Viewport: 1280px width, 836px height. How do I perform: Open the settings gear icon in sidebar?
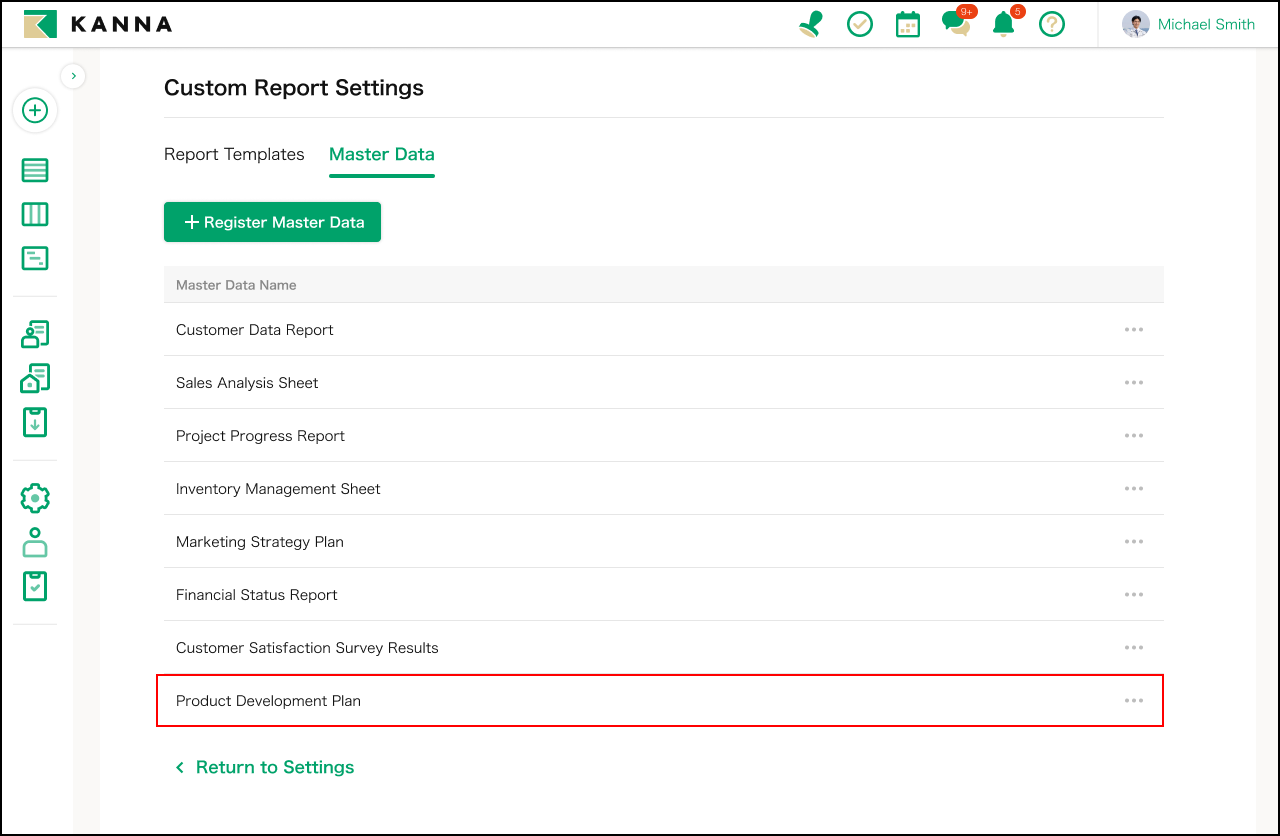[x=35, y=498]
